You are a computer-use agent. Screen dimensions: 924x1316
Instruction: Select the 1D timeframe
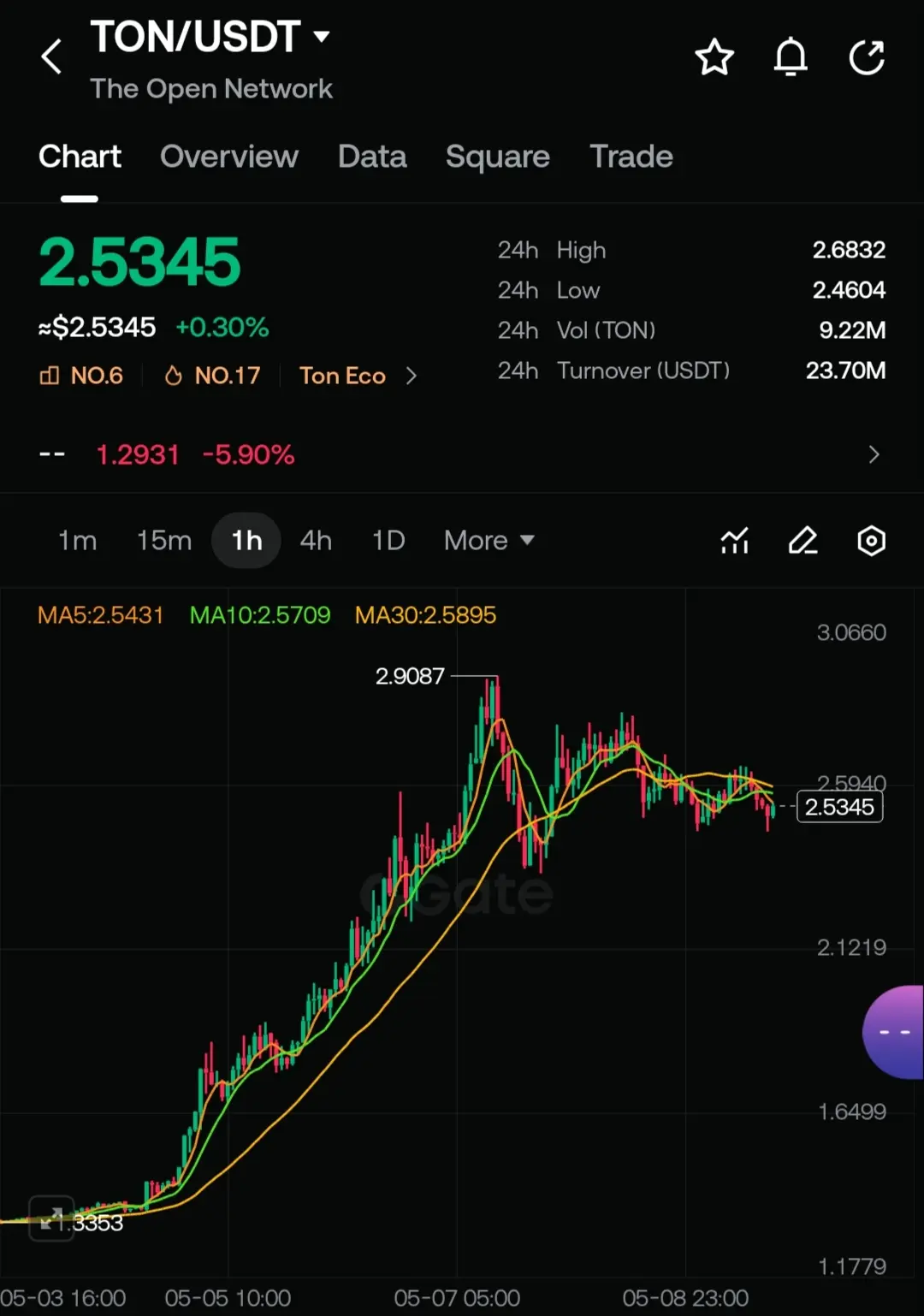point(388,541)
